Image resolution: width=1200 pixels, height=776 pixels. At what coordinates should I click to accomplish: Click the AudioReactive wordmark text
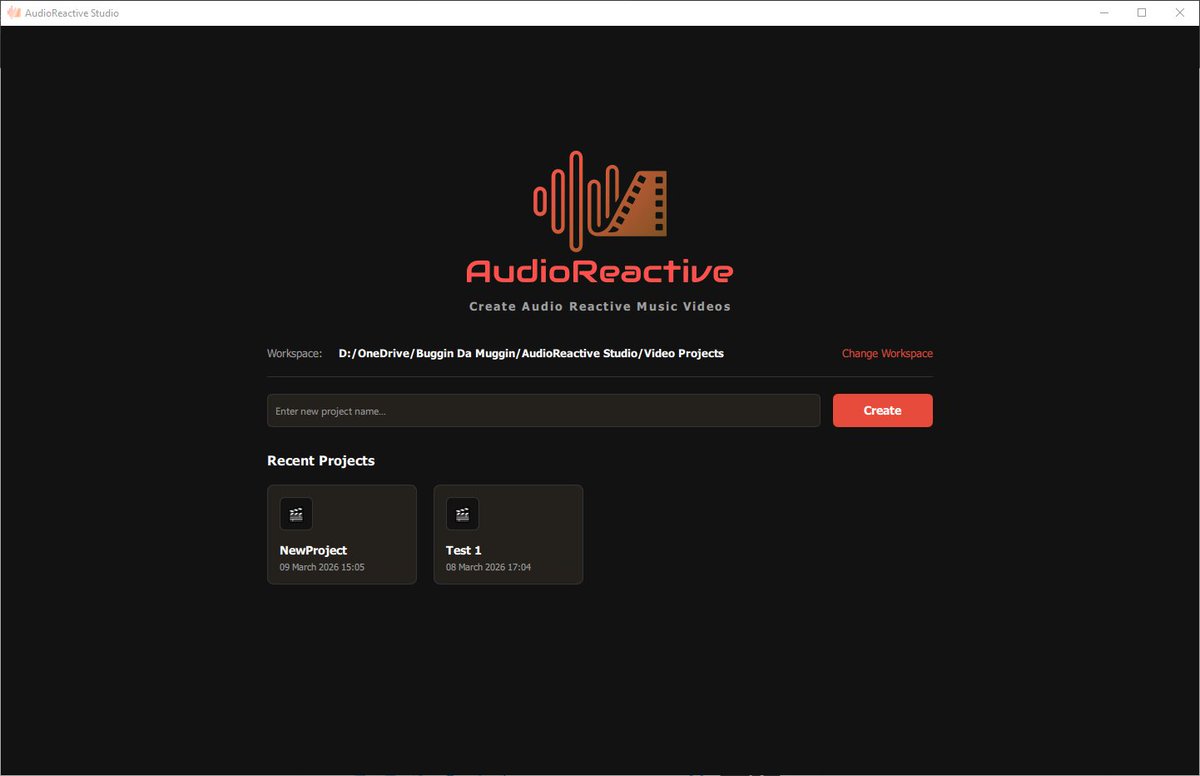pos(600,271)
